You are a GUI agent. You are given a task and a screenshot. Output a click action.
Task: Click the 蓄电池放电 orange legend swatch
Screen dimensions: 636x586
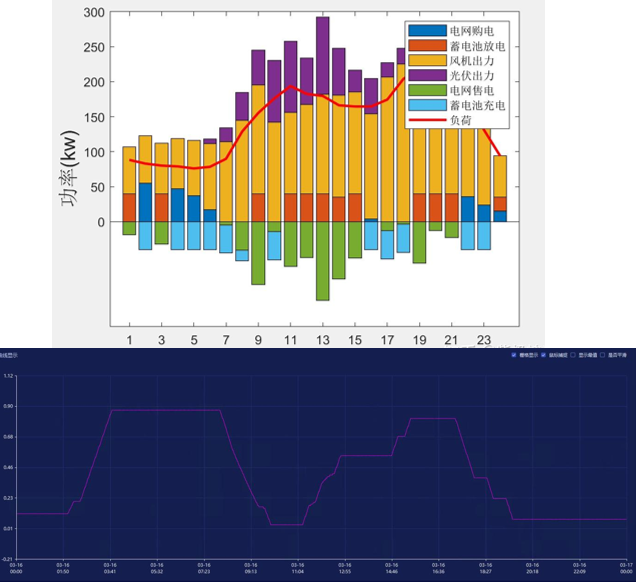coord(427,45)
